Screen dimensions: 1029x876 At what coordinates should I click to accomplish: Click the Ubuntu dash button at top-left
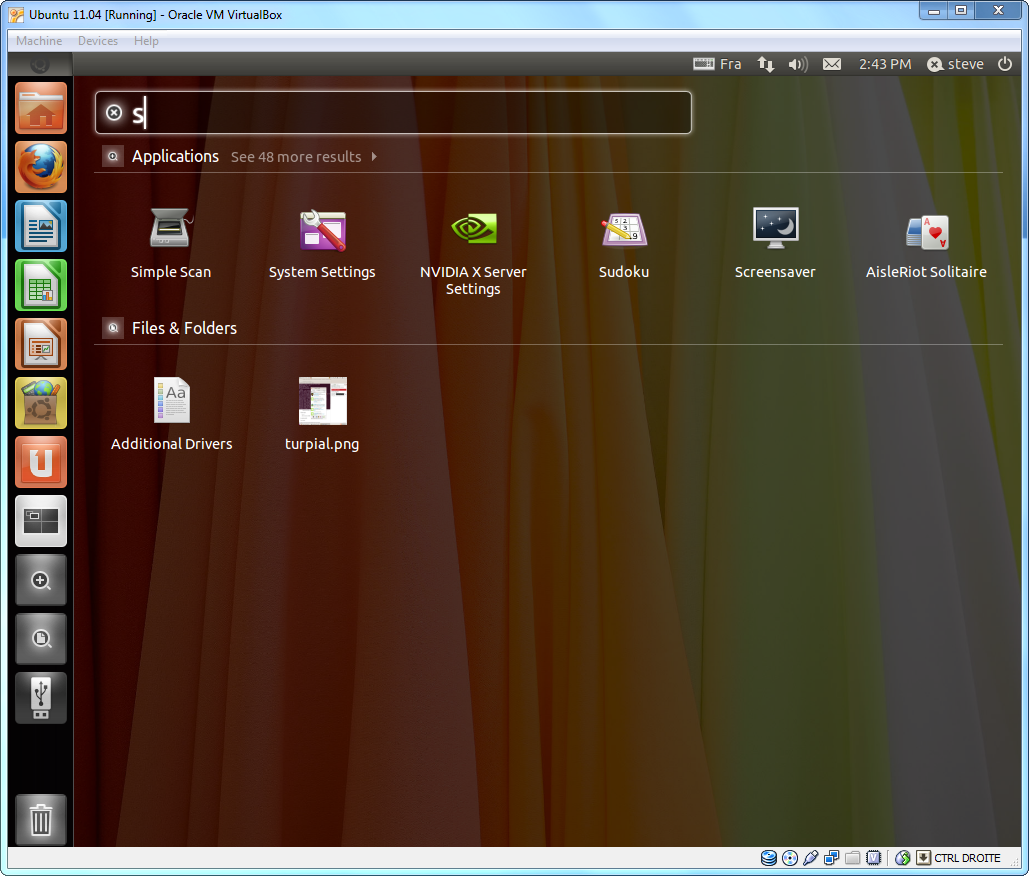click(x=40, y=64)
